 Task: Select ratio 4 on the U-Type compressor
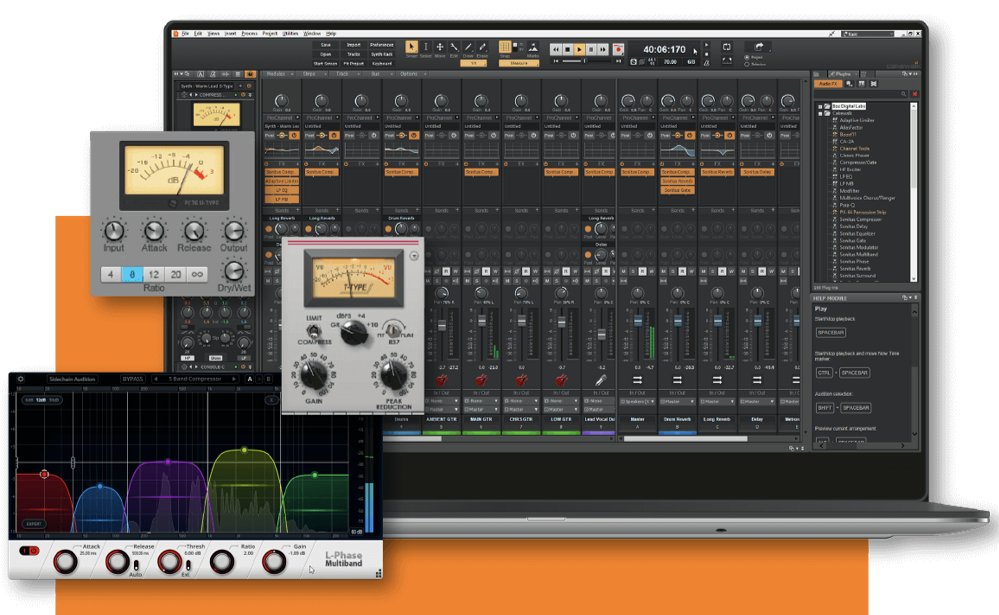coord(110,274)
